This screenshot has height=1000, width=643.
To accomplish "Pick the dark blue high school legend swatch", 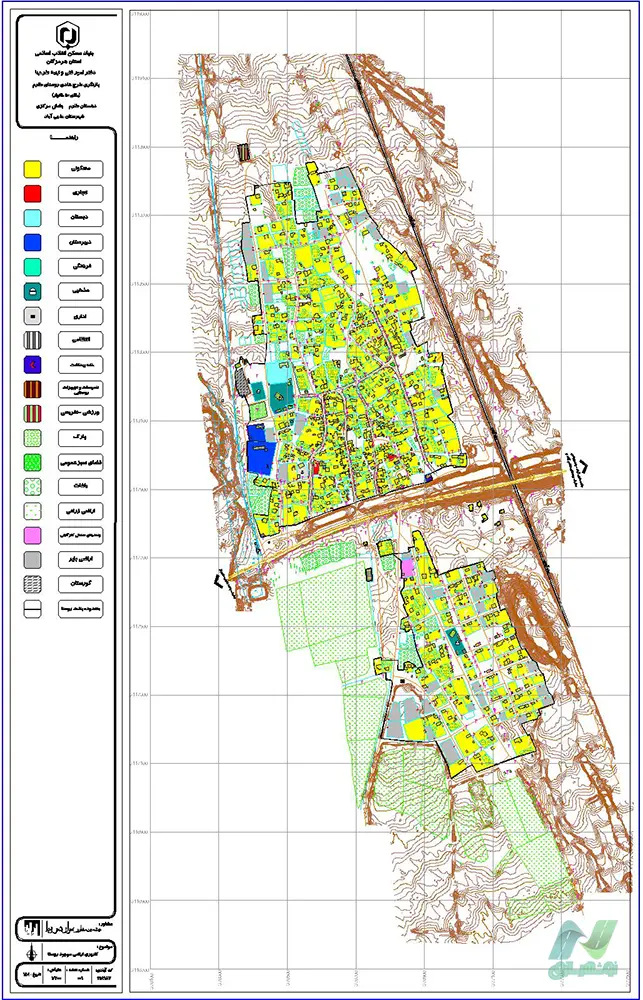I will [x=33, y=242].
